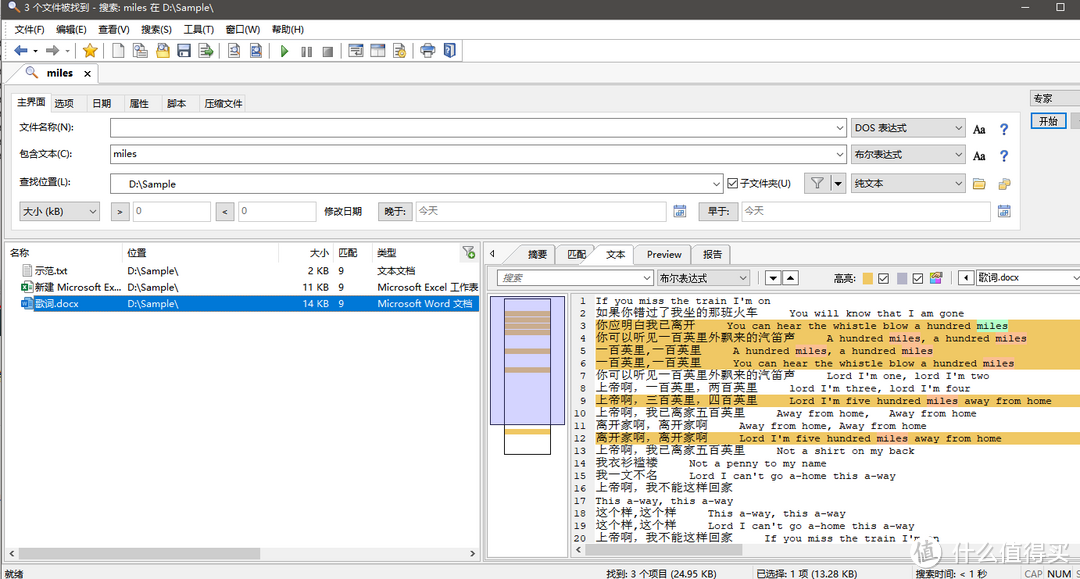
Task: Expand the D:\Sample location dropdown arrow
Action: (716, 184)
